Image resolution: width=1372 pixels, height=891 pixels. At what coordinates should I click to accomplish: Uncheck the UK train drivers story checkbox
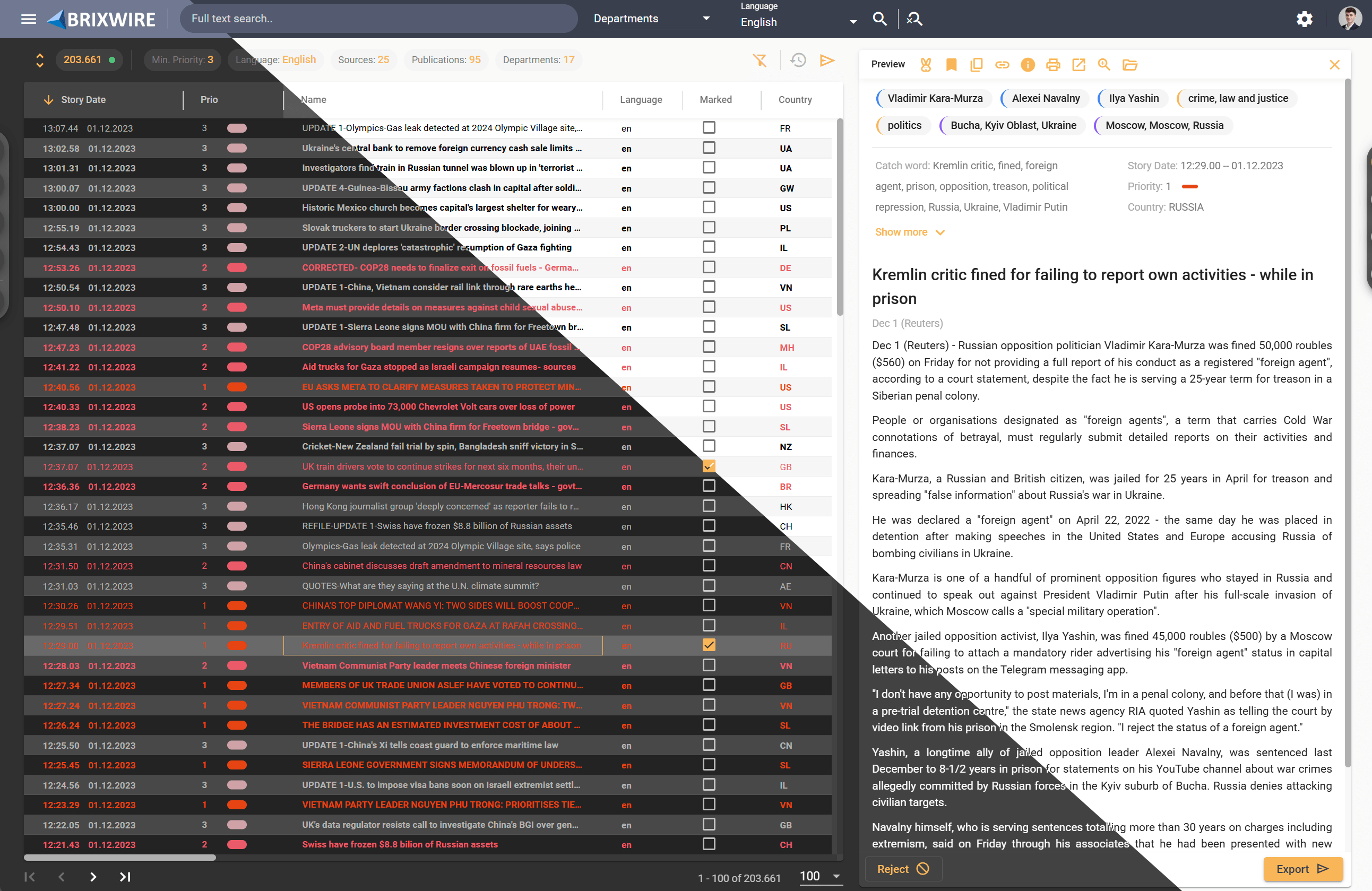coord(709,466)
